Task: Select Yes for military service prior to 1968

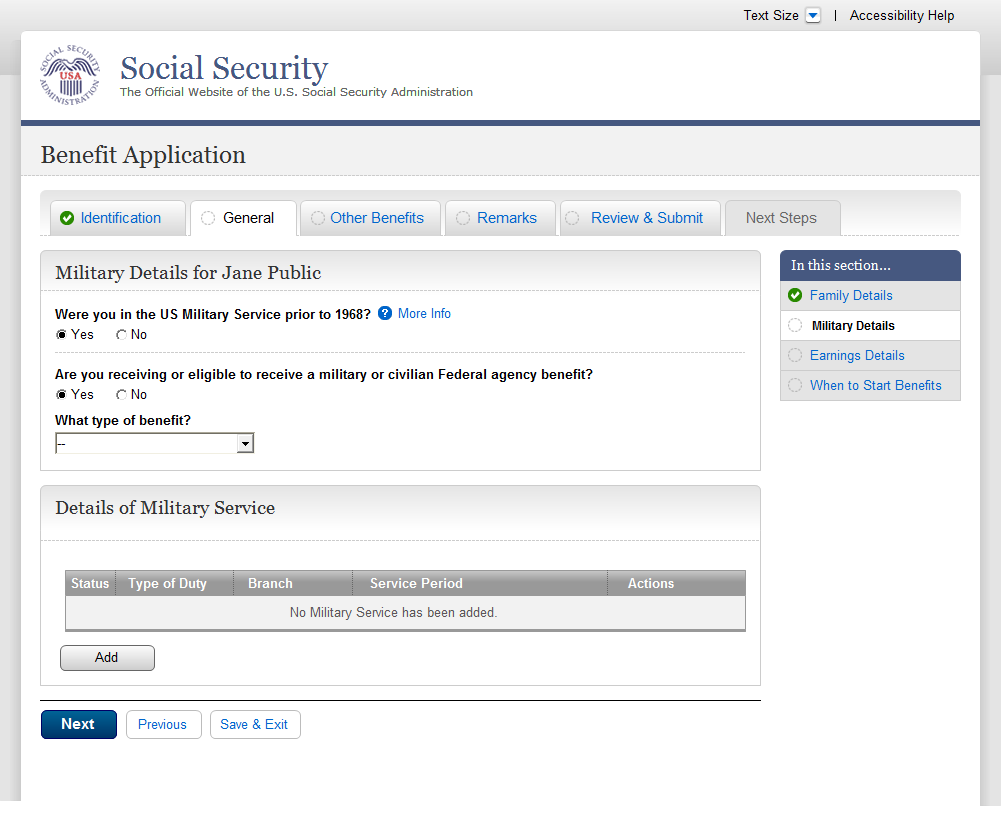Action: tap(61, 335)
